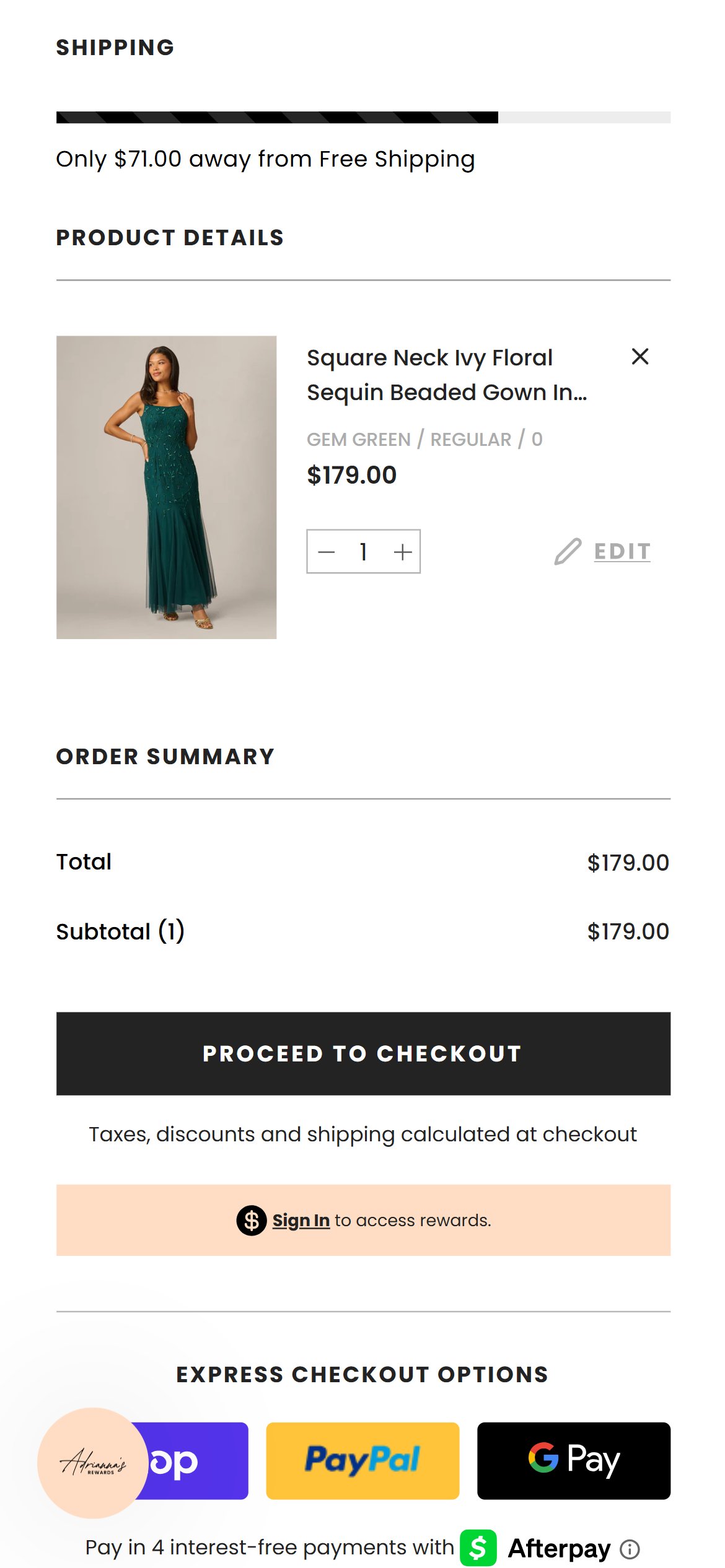This screenshot has width=725, height=1568.
Task: Choose PayPal express checkout
Action: pyautogui.click(x=362, y=1460)
